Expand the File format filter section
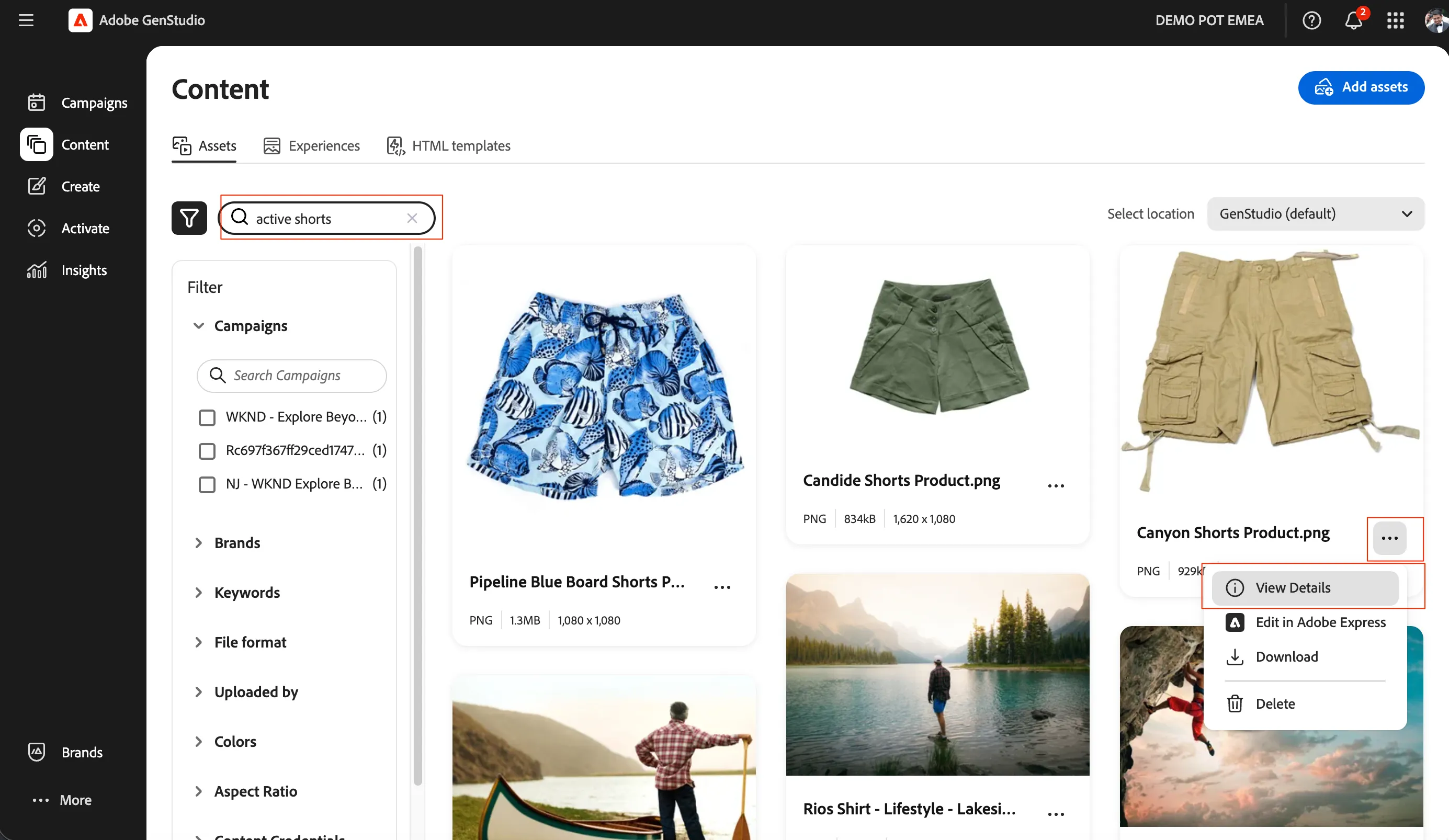 tap(198, 642)
